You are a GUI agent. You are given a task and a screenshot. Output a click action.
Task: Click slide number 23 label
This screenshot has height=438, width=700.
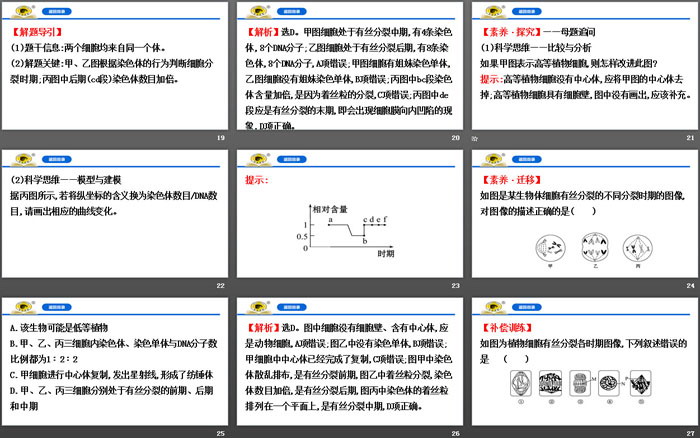455,285
